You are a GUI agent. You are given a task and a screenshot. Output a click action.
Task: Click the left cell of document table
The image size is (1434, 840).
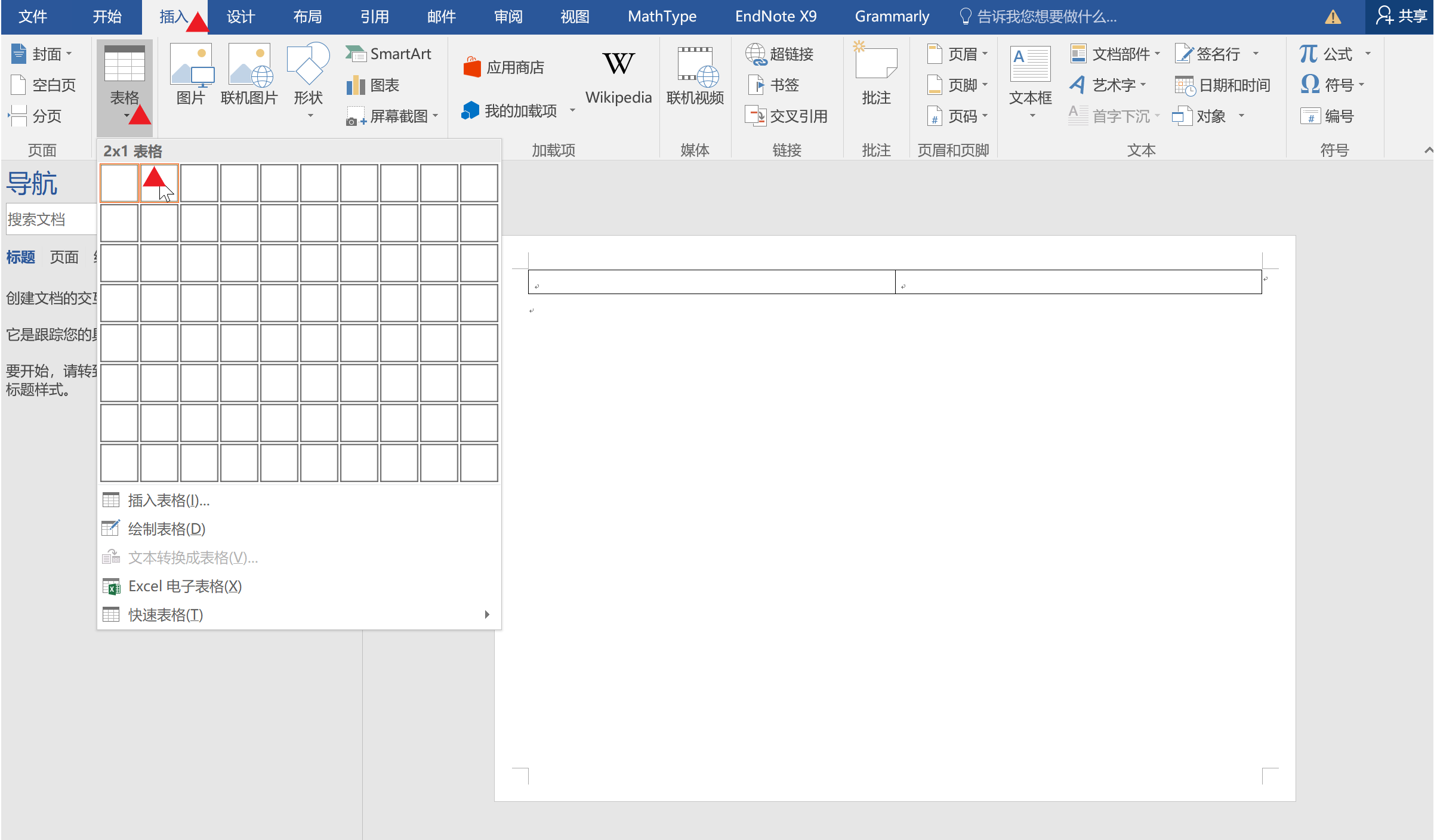[711, 282]
